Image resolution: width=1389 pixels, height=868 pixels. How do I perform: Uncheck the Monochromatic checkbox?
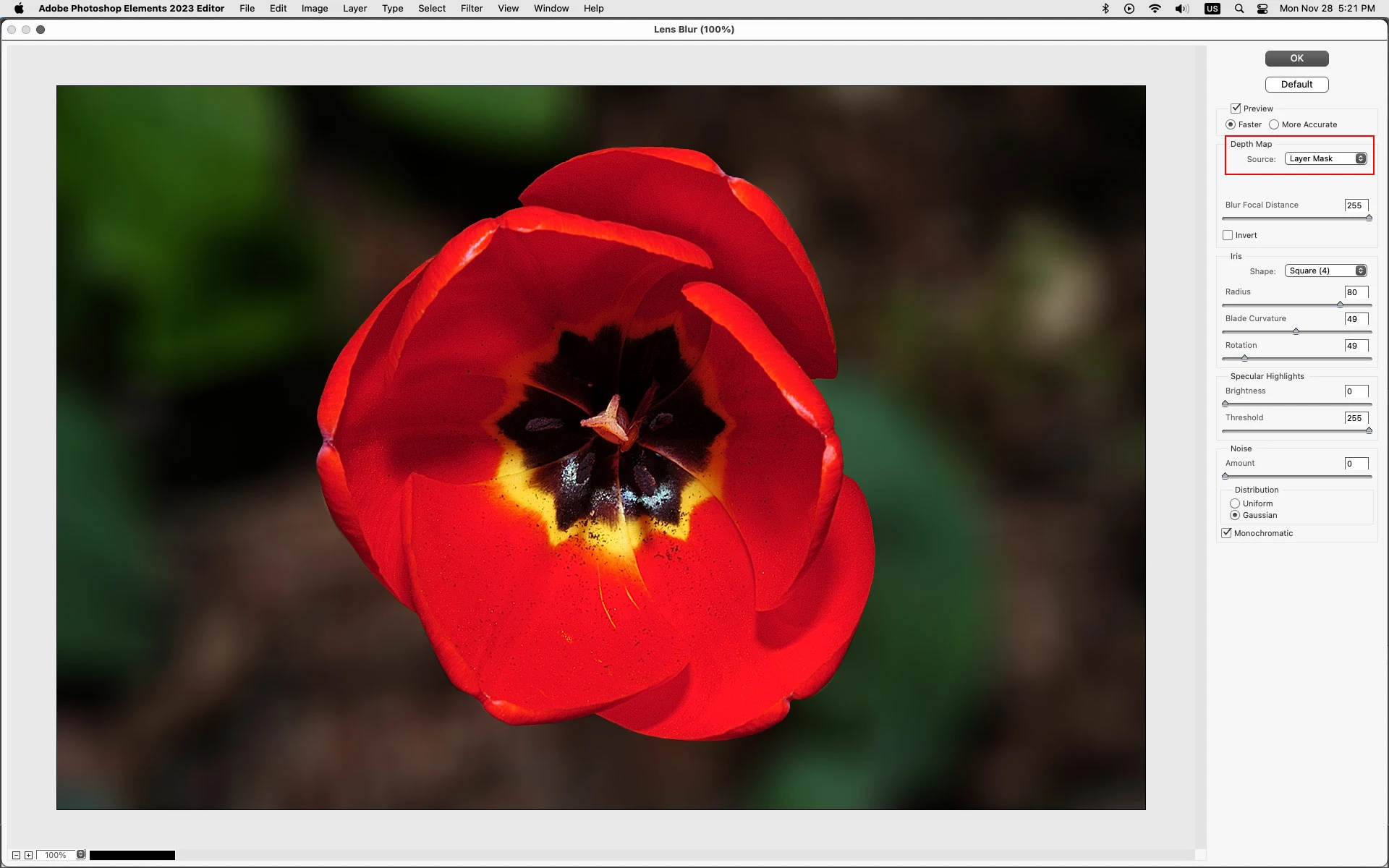1227,533
